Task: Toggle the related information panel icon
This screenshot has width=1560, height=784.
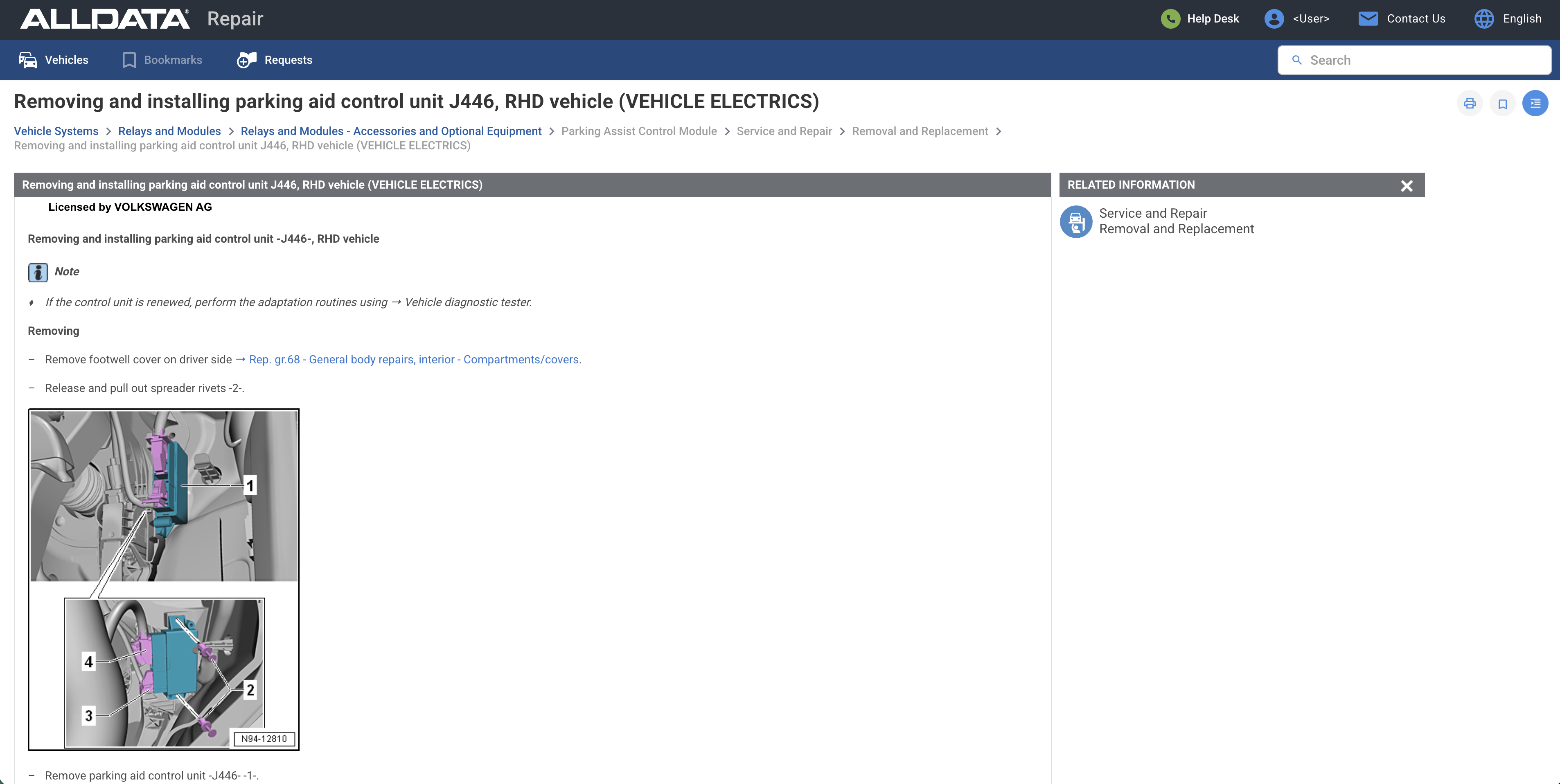Action: coord(1535,104)
